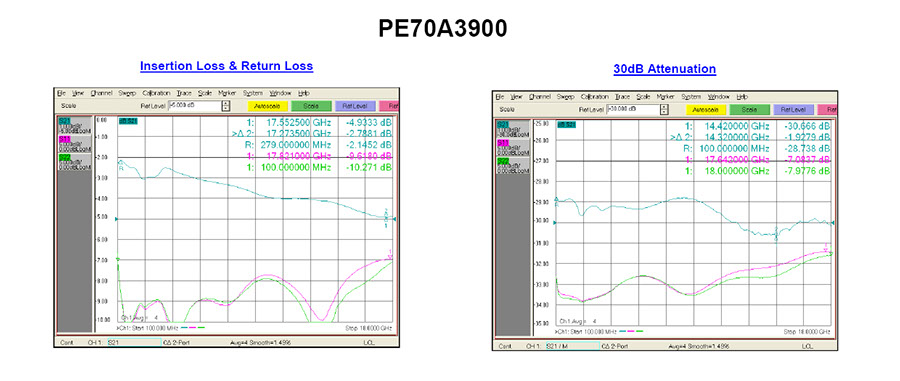Viewport: 900px width, 381px height.
Task: Open Marker menu in Insertion Loss window
Action: 227,93
